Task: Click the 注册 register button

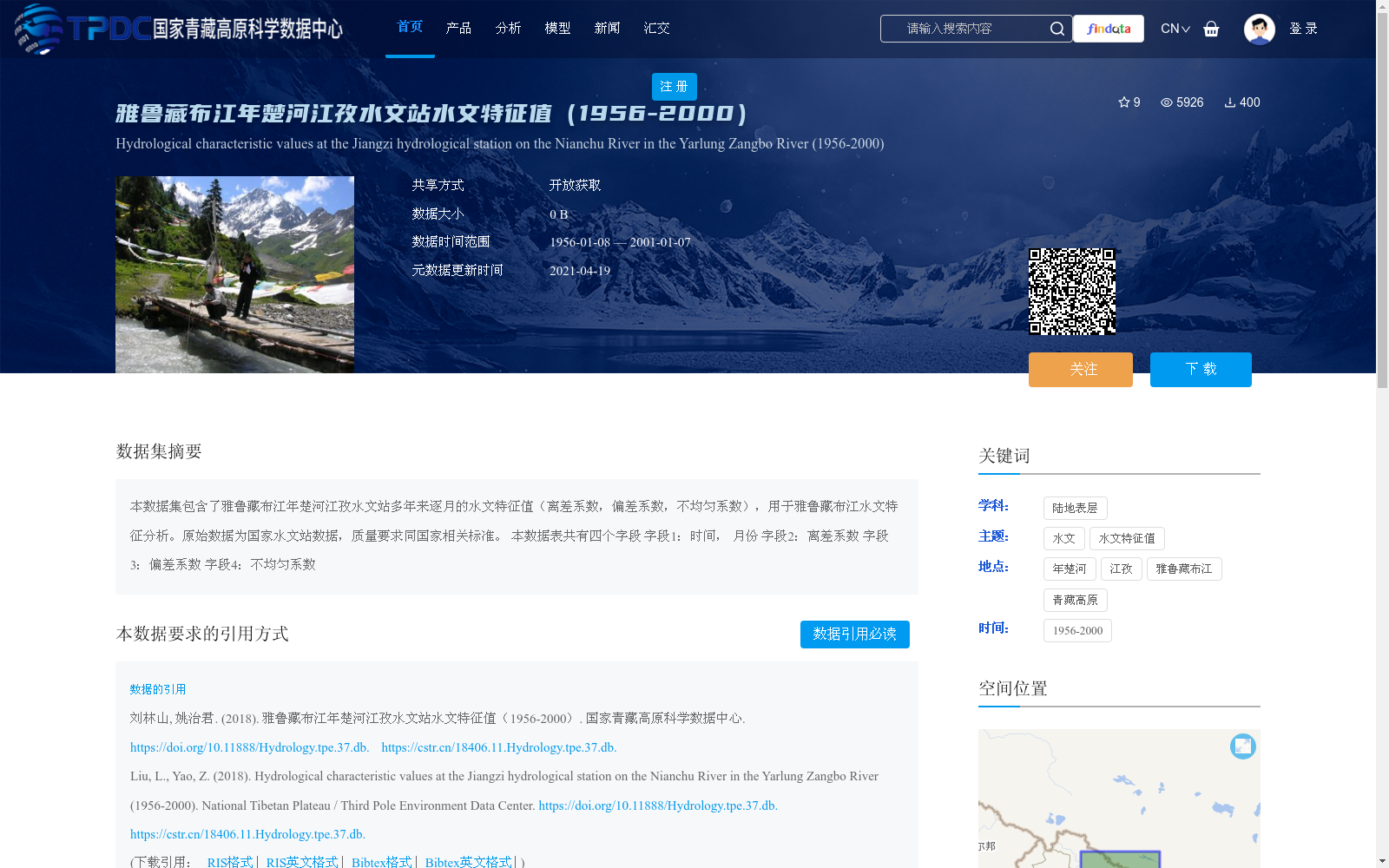Action: [674, 87]
